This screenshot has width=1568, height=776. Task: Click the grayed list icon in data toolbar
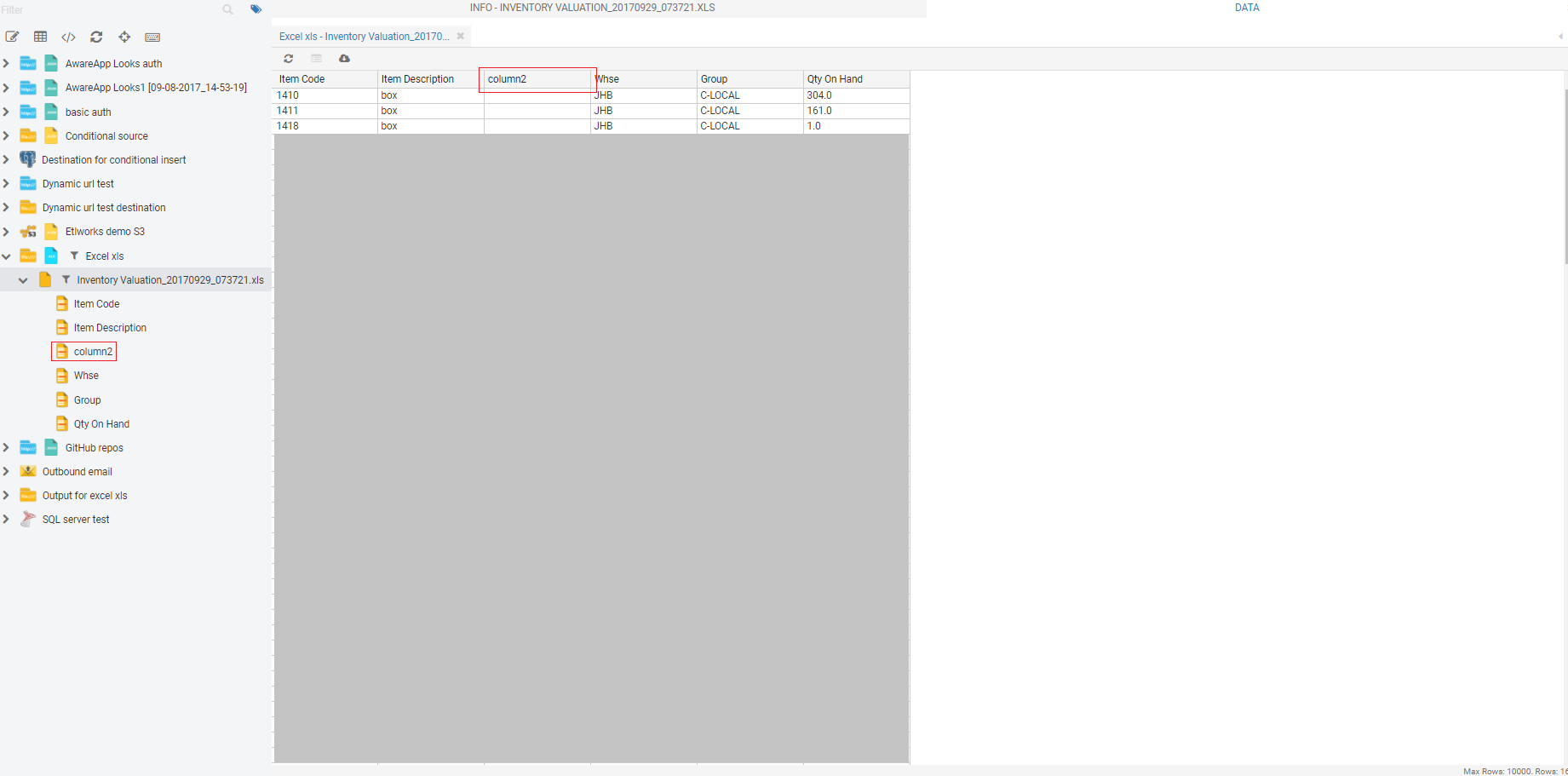coord(316,59)
